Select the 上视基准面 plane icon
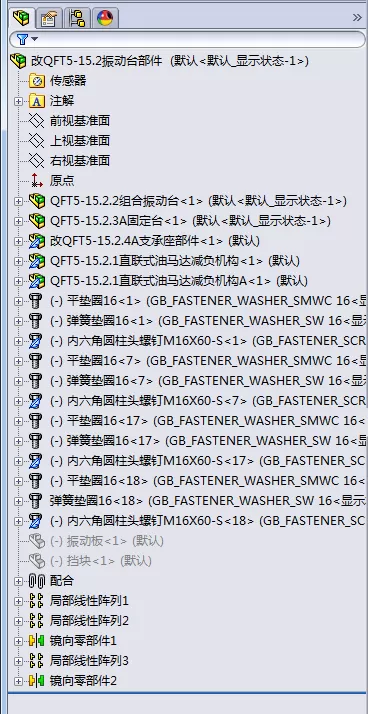The image size is (368, 714). point(37,141)
